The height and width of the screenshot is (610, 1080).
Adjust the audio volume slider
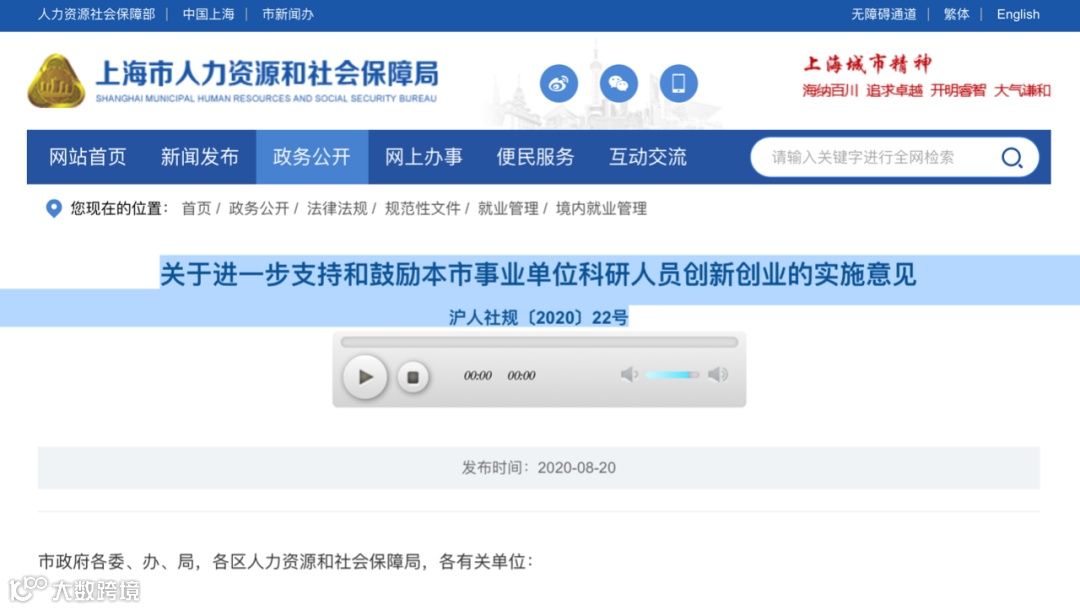click(x=672, y=375)
